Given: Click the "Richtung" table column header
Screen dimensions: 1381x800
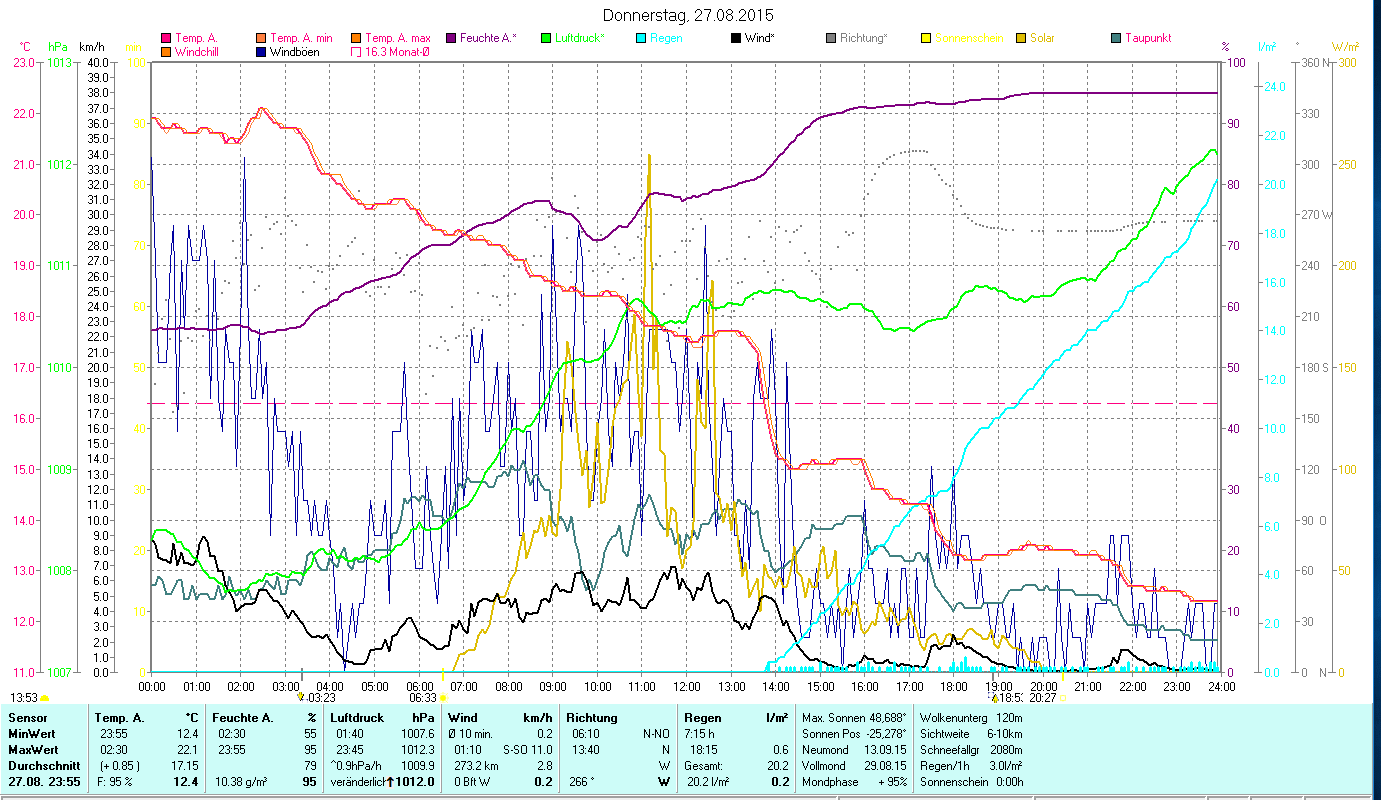Looking at the screenshot, I should click(x=592, y=718).
